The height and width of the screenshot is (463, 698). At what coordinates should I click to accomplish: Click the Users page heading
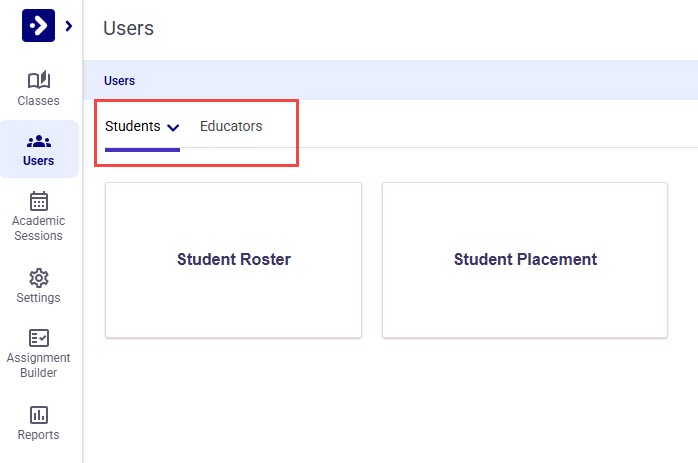128,28
